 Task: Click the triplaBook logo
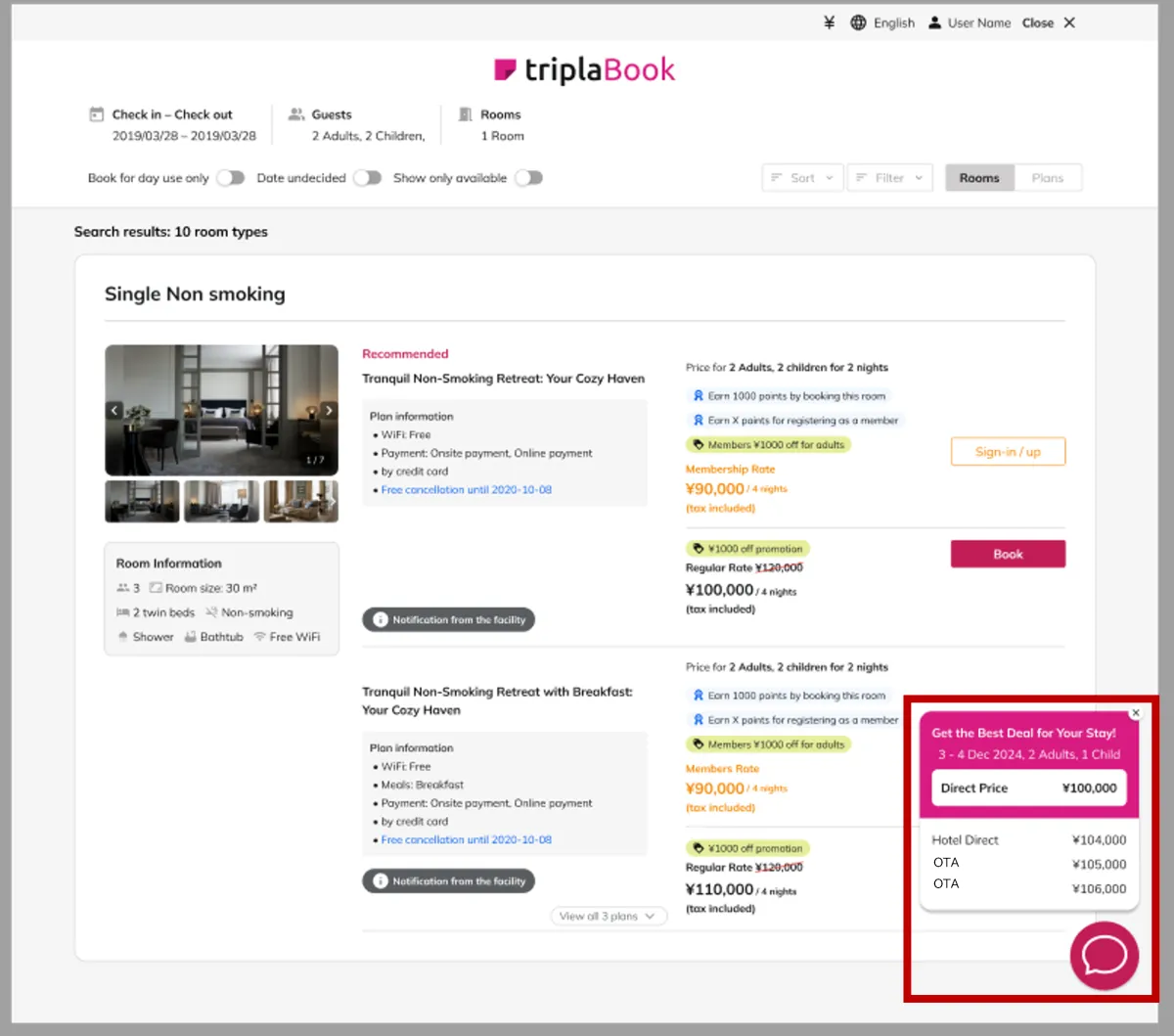click(x=585, y=69)
